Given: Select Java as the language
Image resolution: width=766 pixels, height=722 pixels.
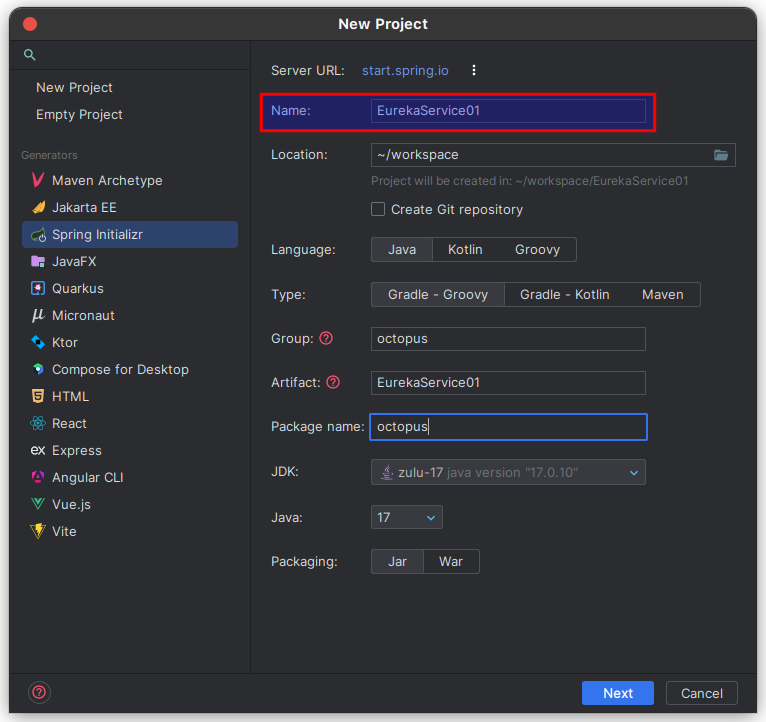Looking at the screenshot, I should (402, 250).
